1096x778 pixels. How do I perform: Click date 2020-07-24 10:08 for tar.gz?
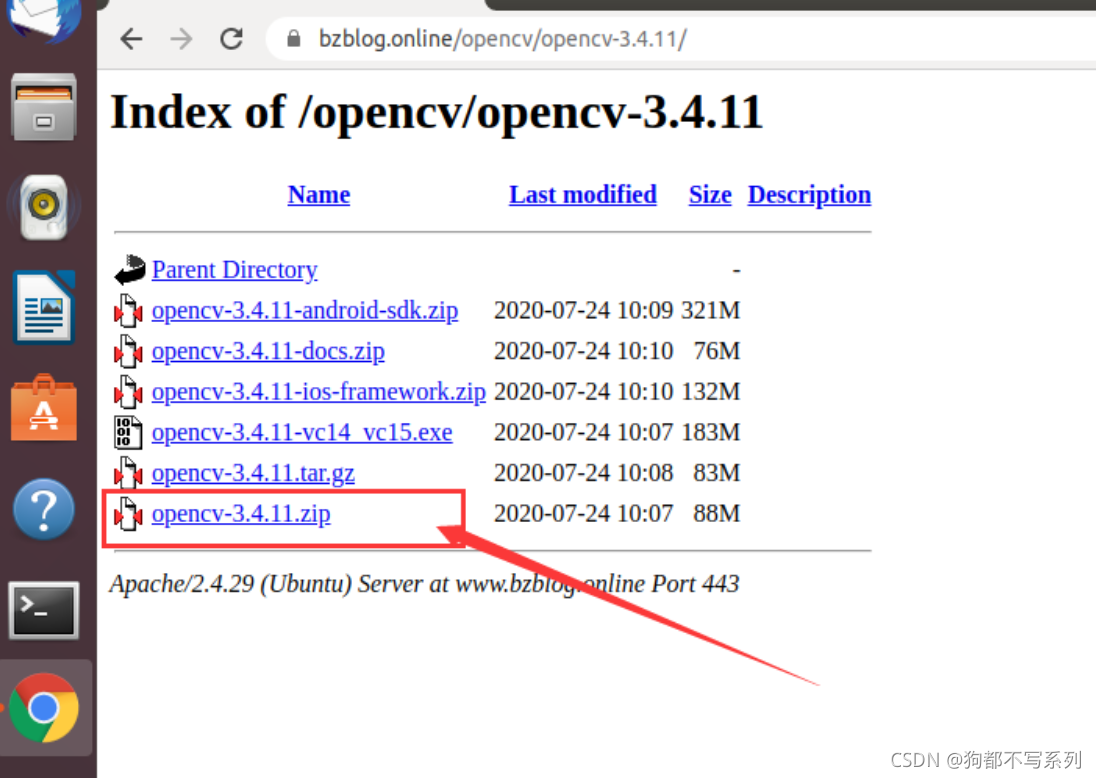(x=584, y=473)
